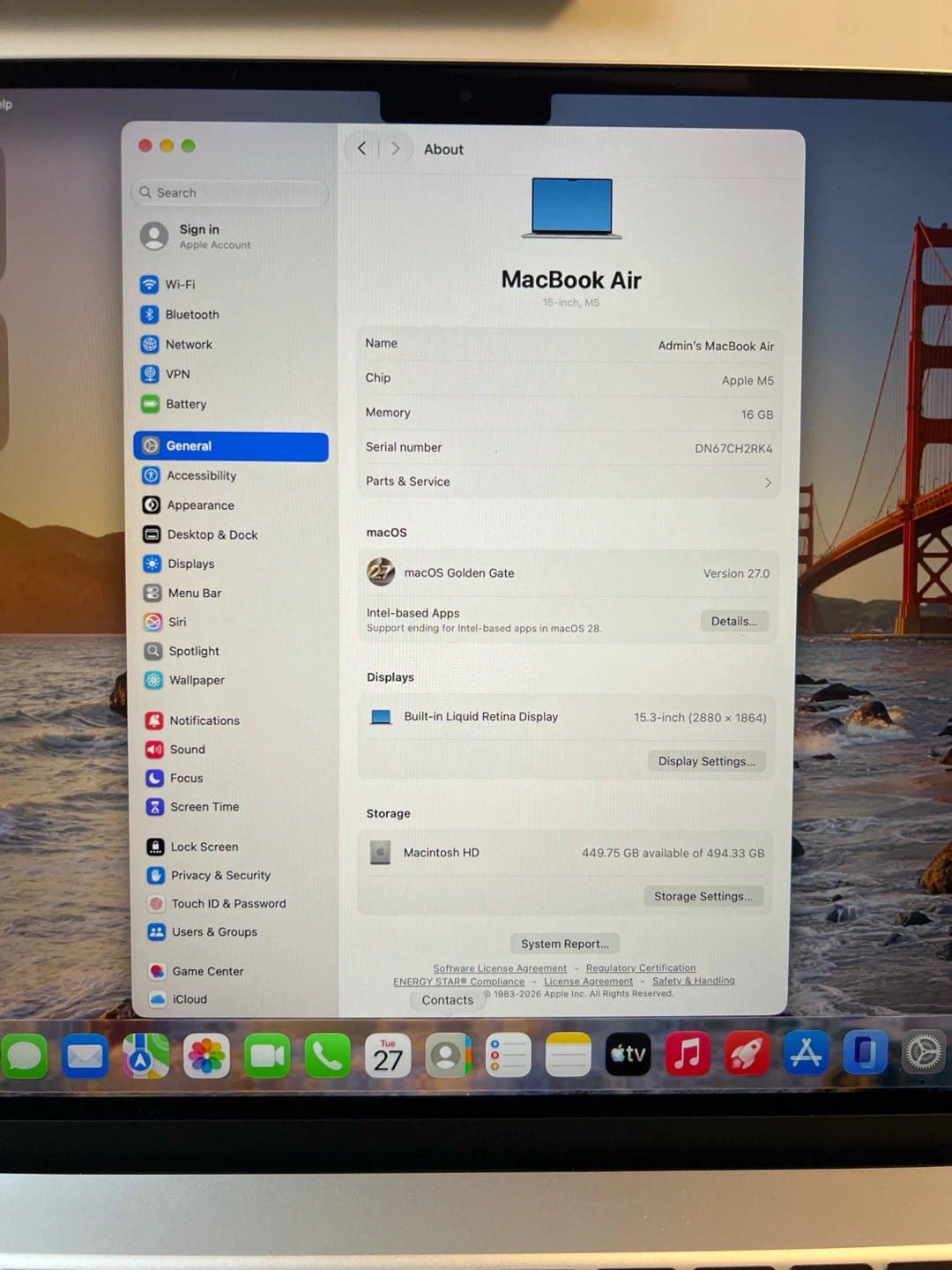Screen dimensions: 952x1270
Task: Select iCloud in the sidebar
Action: click(x=238, y=999)
